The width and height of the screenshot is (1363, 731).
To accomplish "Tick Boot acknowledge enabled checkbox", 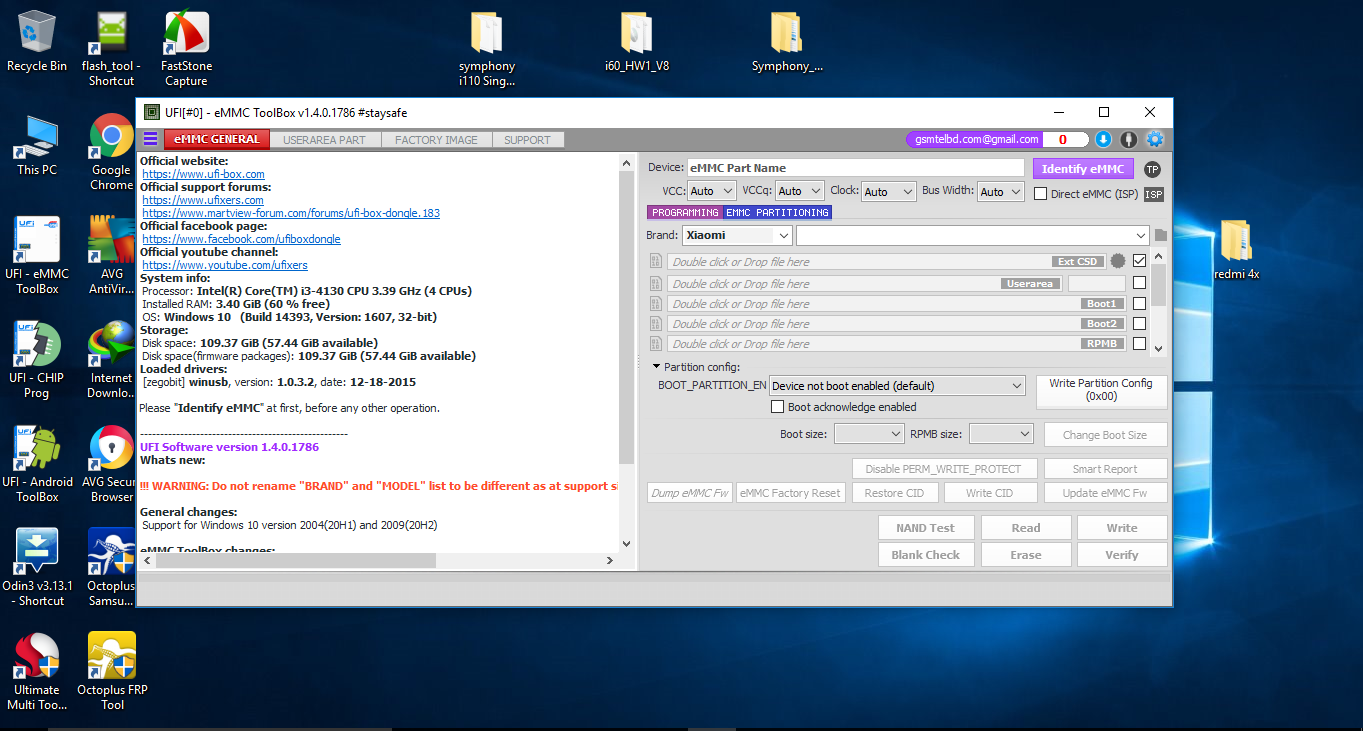I will click(777, 407).
